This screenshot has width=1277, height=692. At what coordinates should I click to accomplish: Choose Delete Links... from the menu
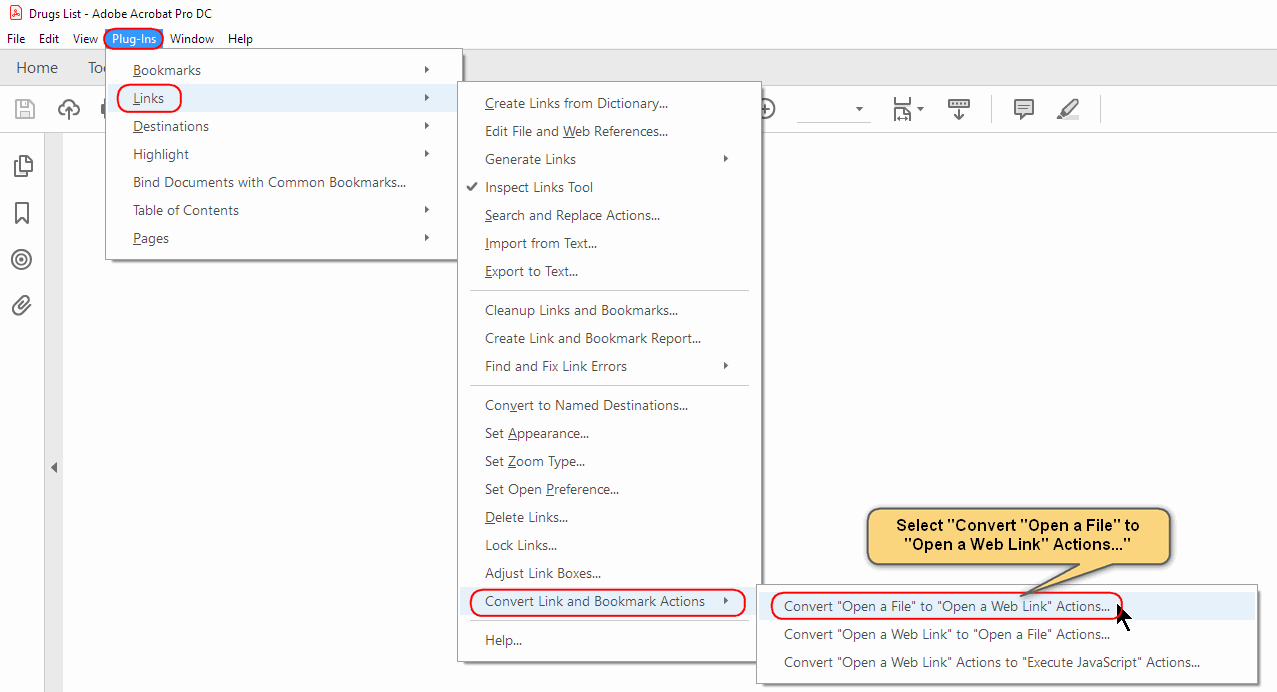(x=526, y=517)
